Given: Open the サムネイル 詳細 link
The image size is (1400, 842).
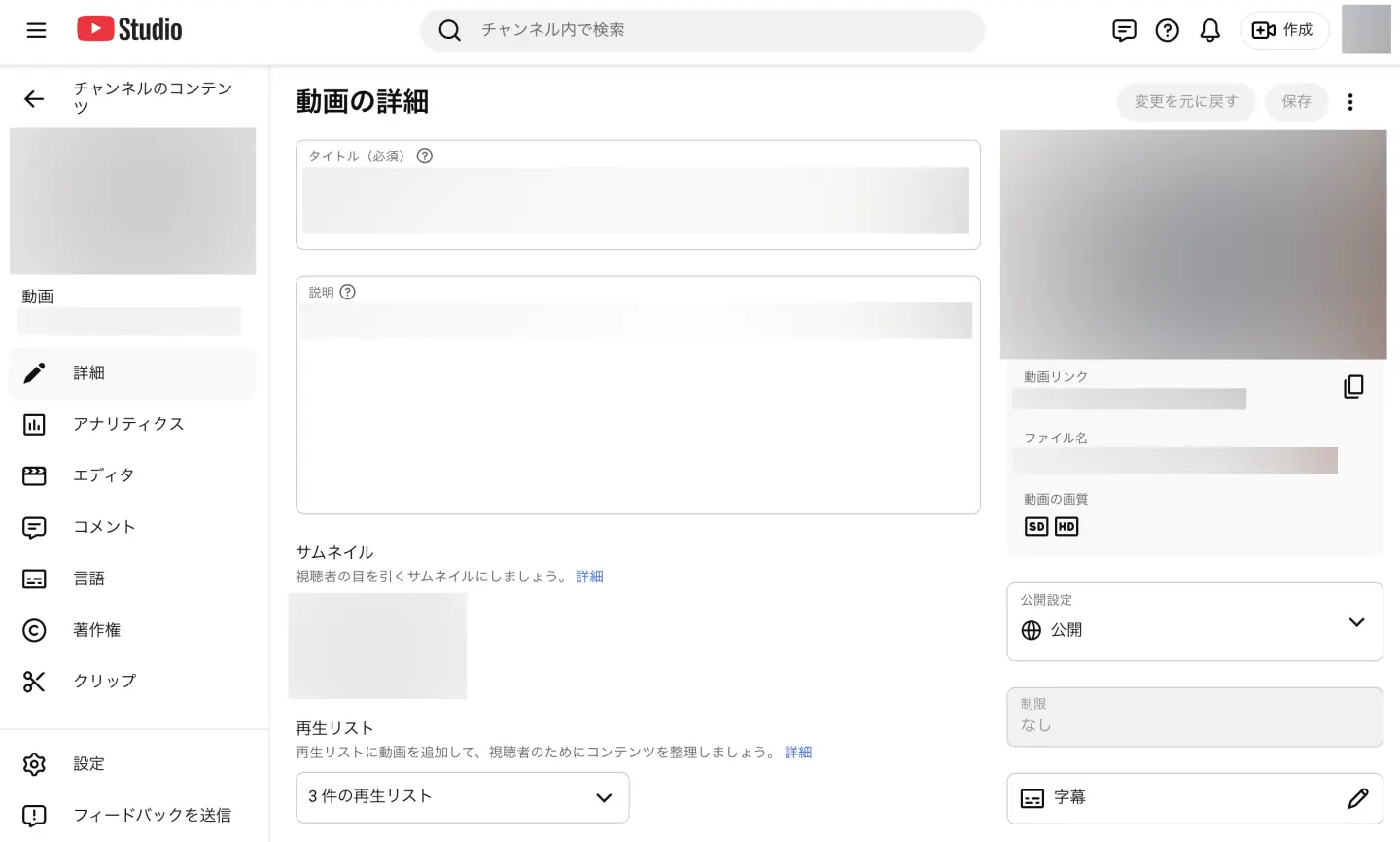Looking at the screenshot, I should point(589,576).
